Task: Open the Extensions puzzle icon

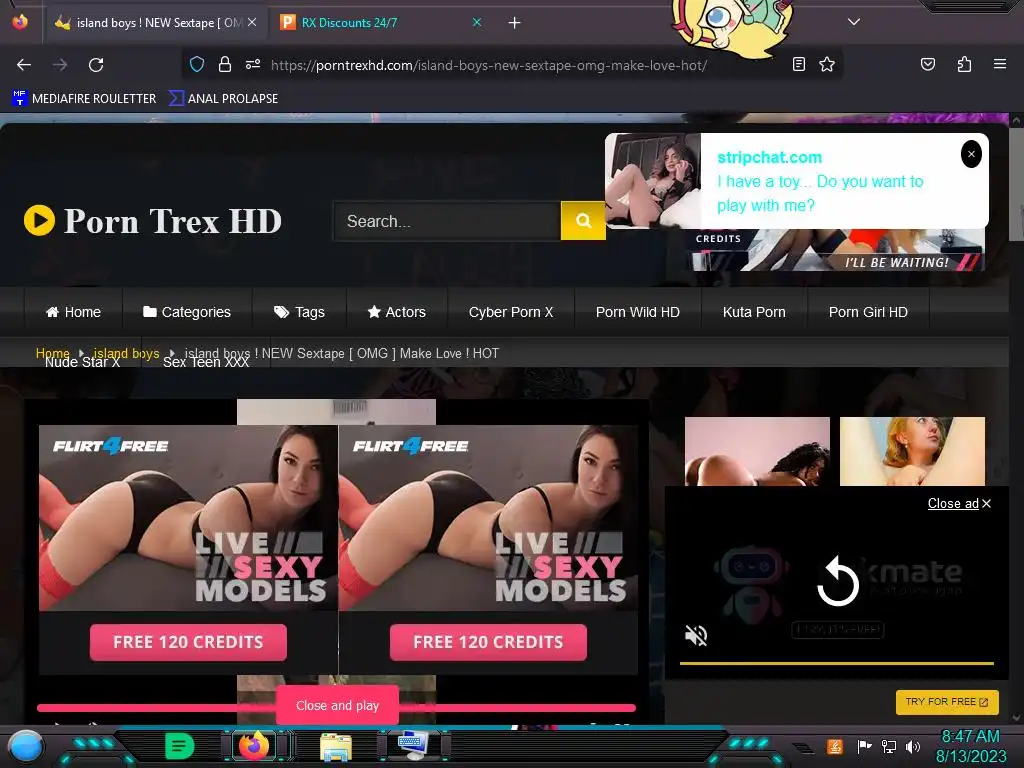Action: (x=964, y=64)
